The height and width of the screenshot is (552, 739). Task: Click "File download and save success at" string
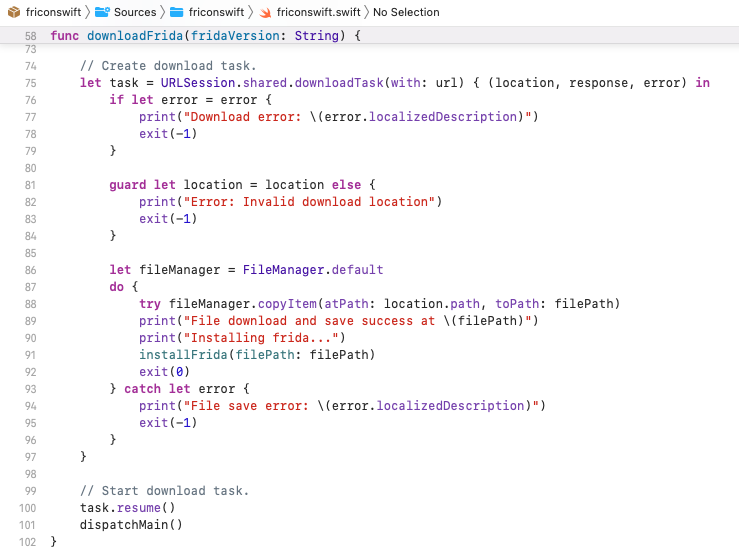point(309,321)
